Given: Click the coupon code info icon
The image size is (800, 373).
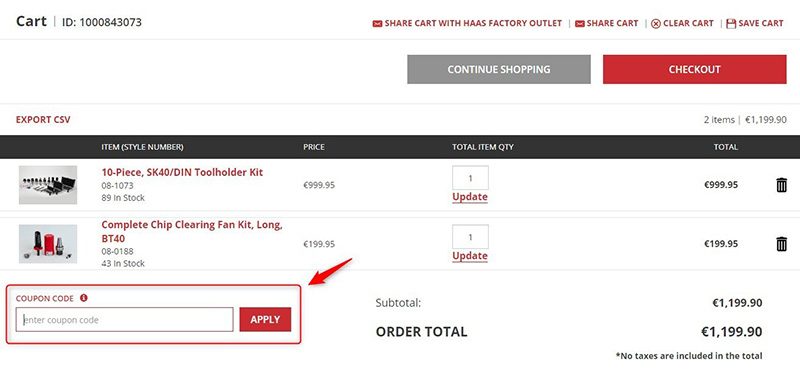Looking at the screenshot, I should [84, 297].
